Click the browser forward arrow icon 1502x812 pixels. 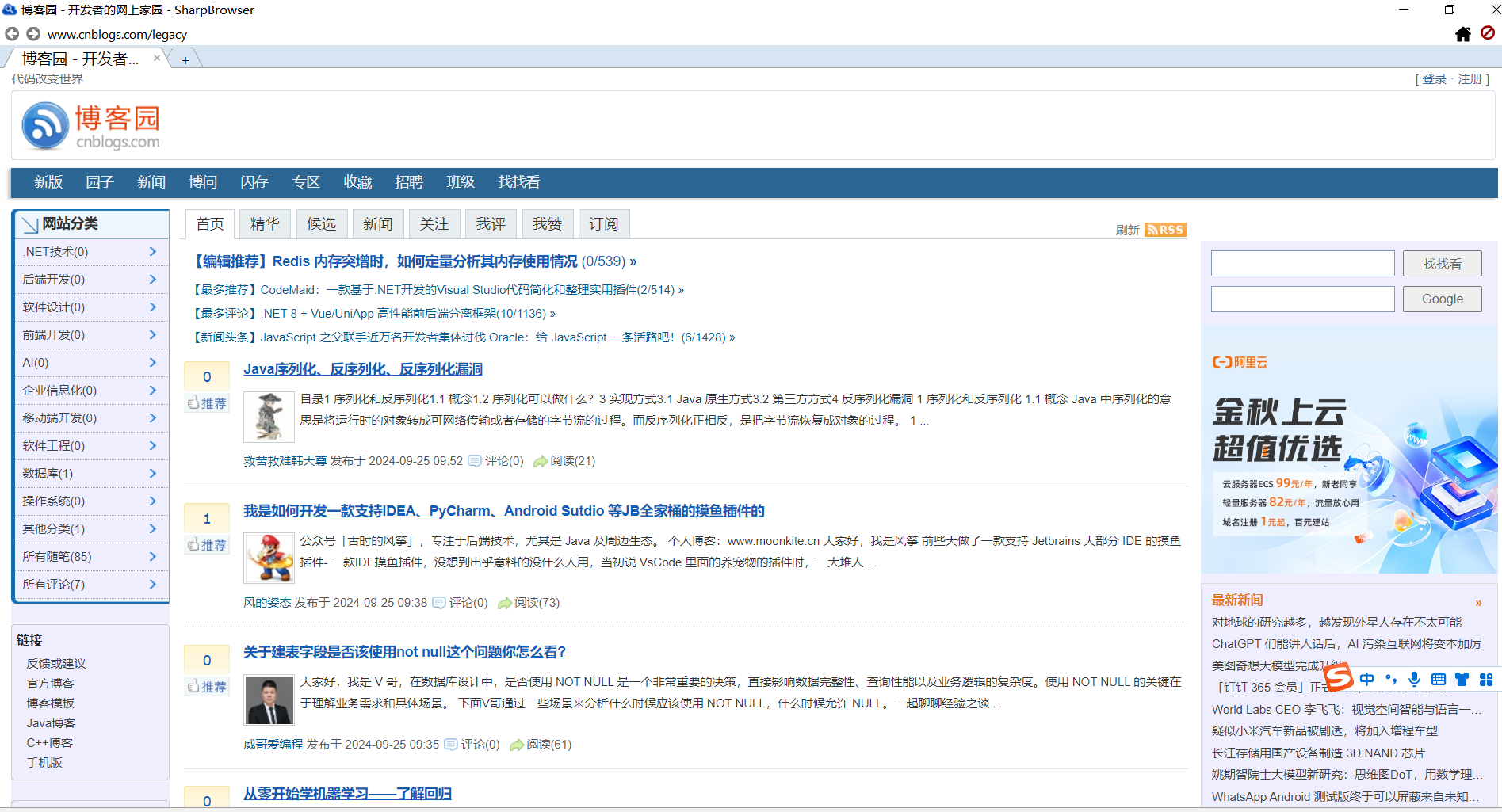click(33, 34)
